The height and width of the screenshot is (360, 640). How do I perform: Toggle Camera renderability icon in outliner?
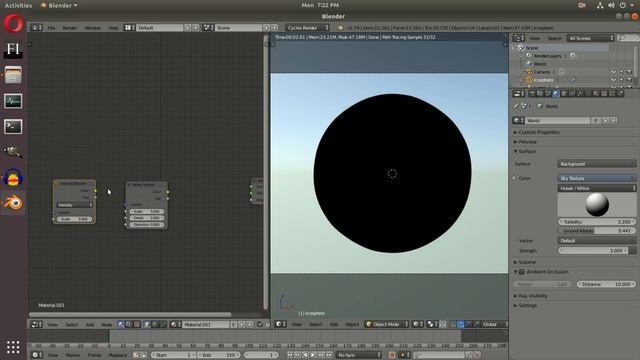click(629, 72)
